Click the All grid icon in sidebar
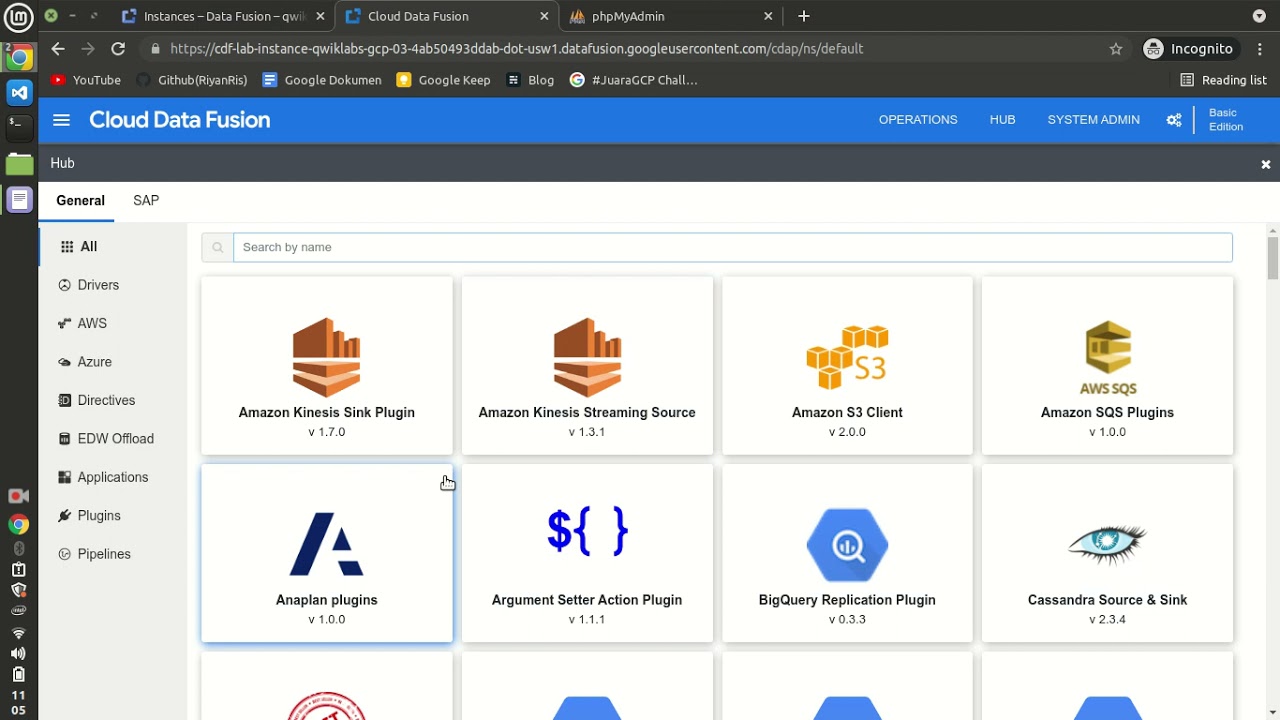Screen dimensions: 1280x720 click(67, 247)
